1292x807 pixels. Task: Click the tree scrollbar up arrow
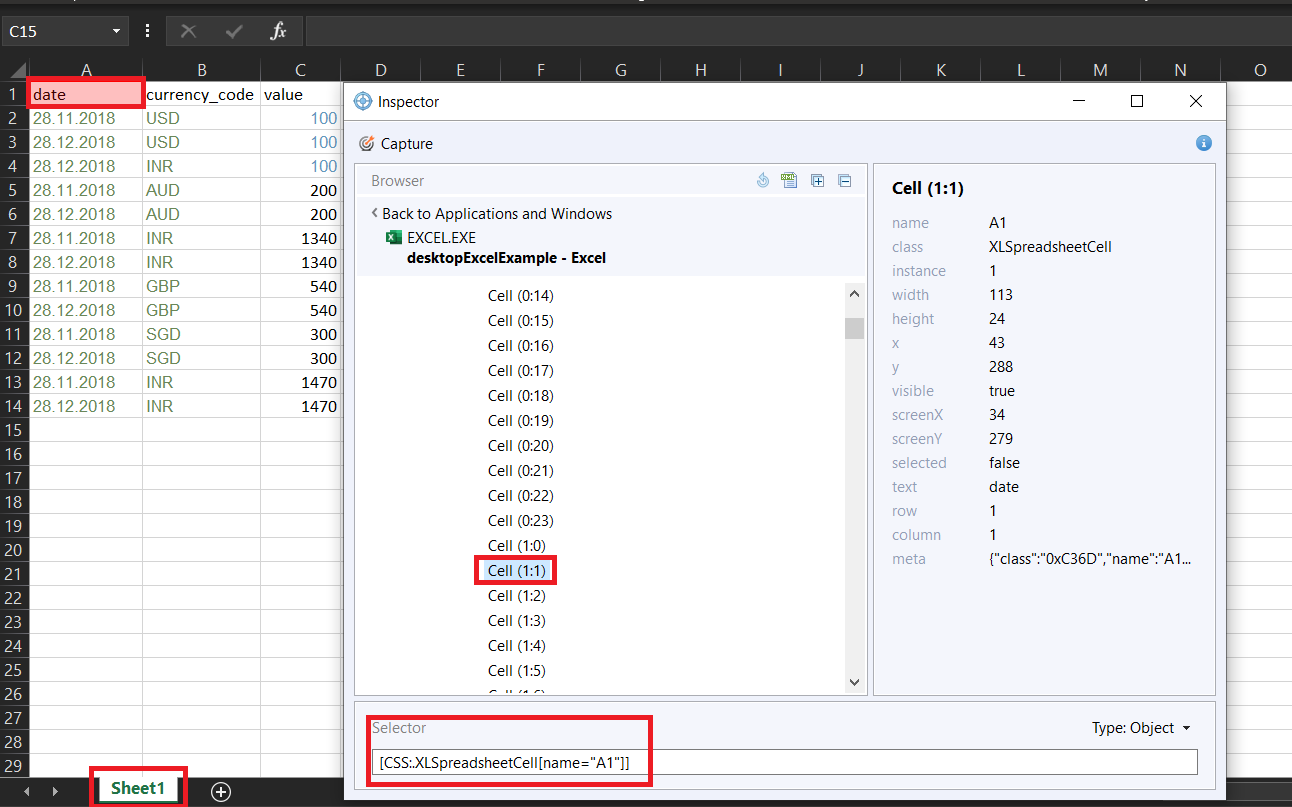[x=854, y=294]
